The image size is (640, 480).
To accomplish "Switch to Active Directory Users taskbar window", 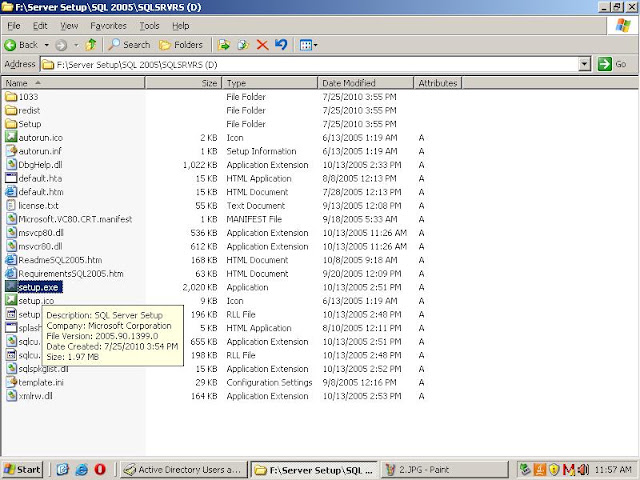I will tap(184, 470).
